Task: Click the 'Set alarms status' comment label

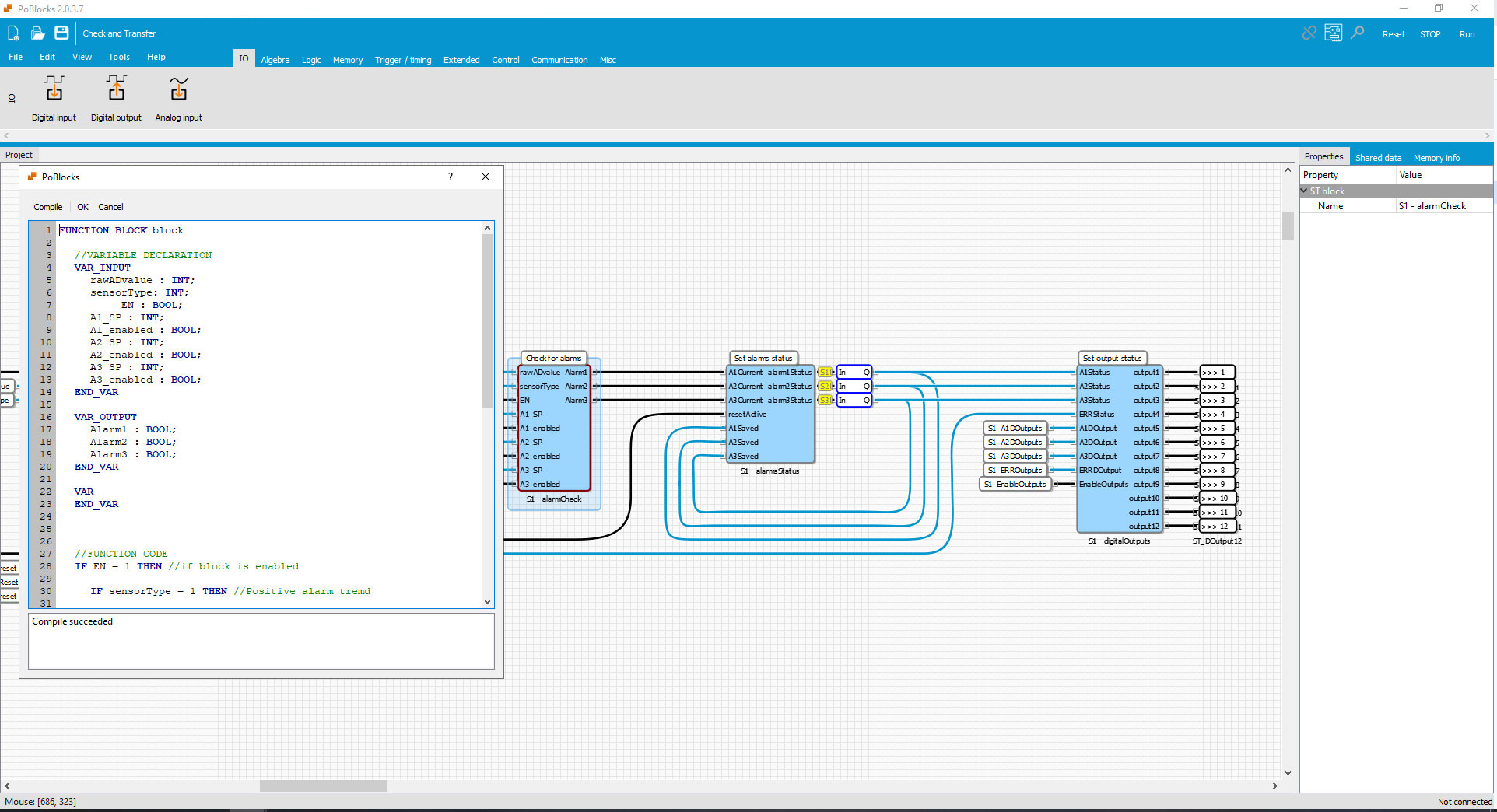Action: (763, 358)
